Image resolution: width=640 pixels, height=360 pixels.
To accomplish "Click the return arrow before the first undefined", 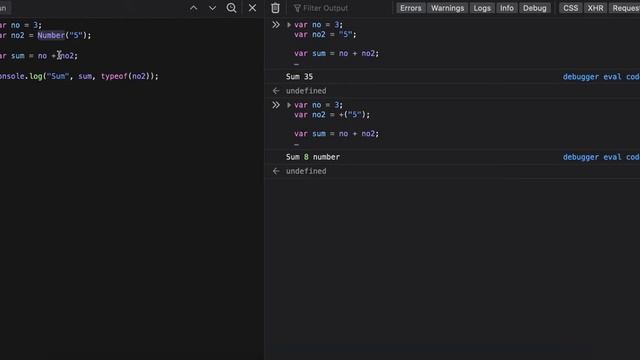I will point(276,91).
